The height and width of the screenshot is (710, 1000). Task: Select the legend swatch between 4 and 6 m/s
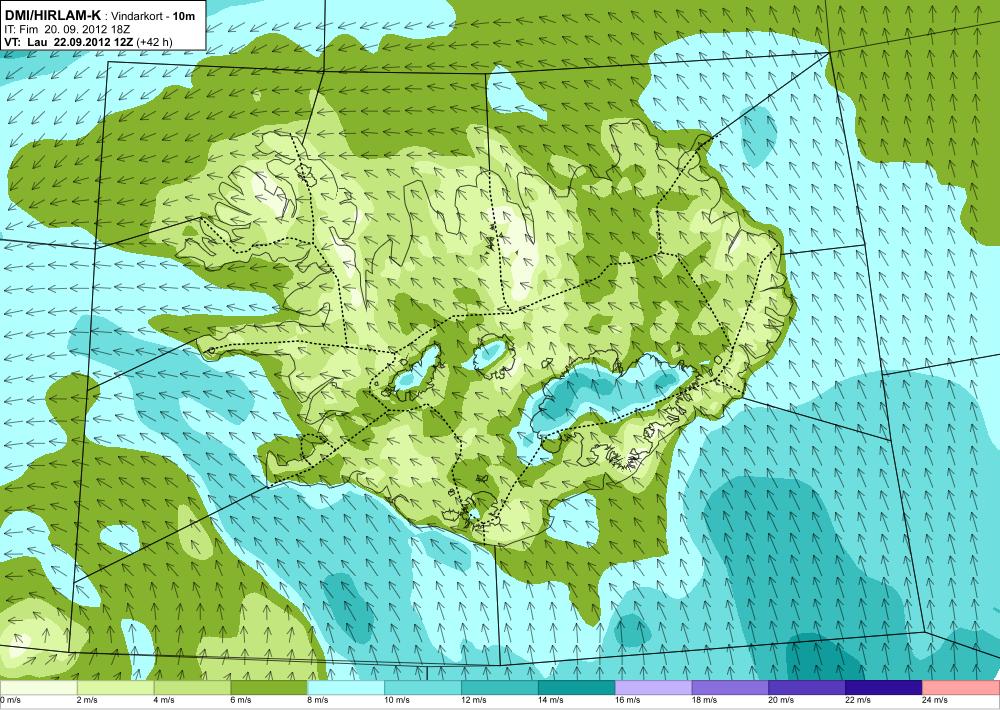pos(192,688)
